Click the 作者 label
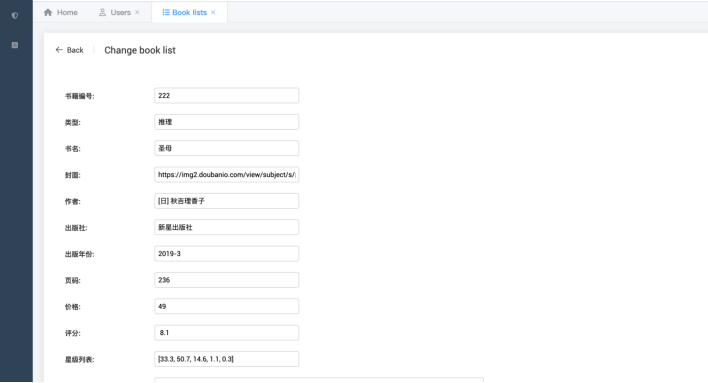The width and height of the screenshot is (708, 383). pos(73,201)
